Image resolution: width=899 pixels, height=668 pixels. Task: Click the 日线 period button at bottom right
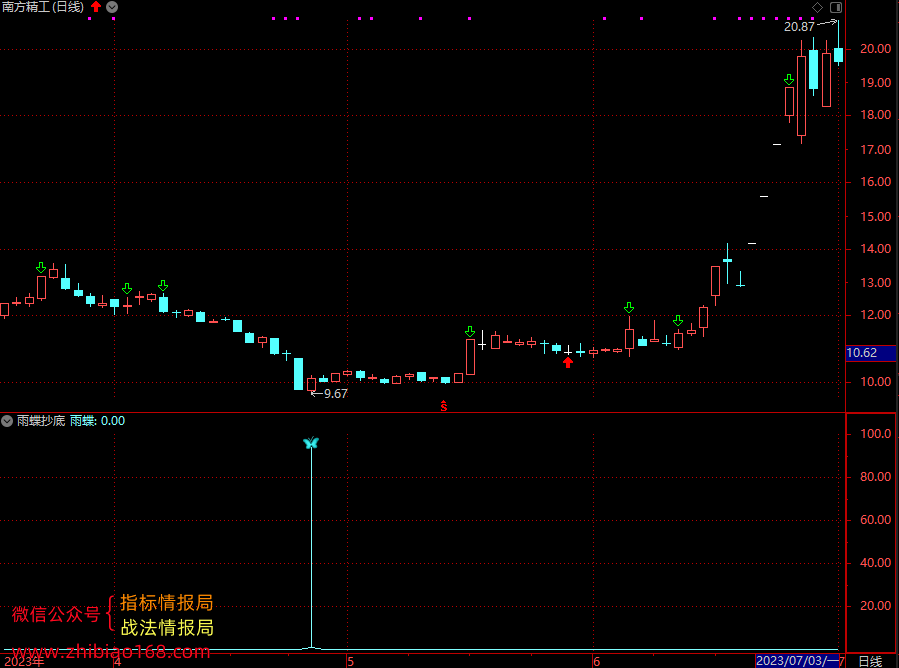click(871, 661)
